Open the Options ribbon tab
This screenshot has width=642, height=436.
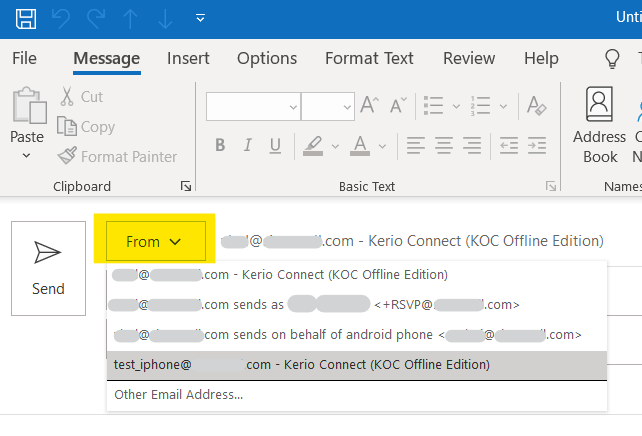267,58
